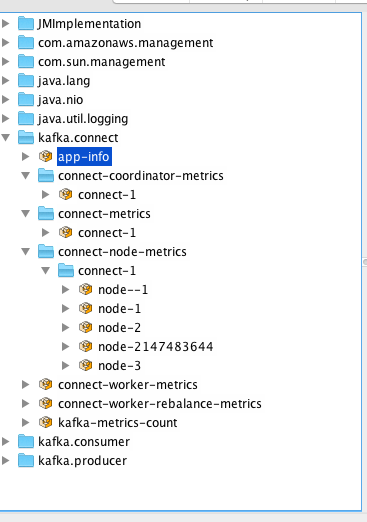
Task: Collapse the connect-metrics folder
Action: click(26, 213)
